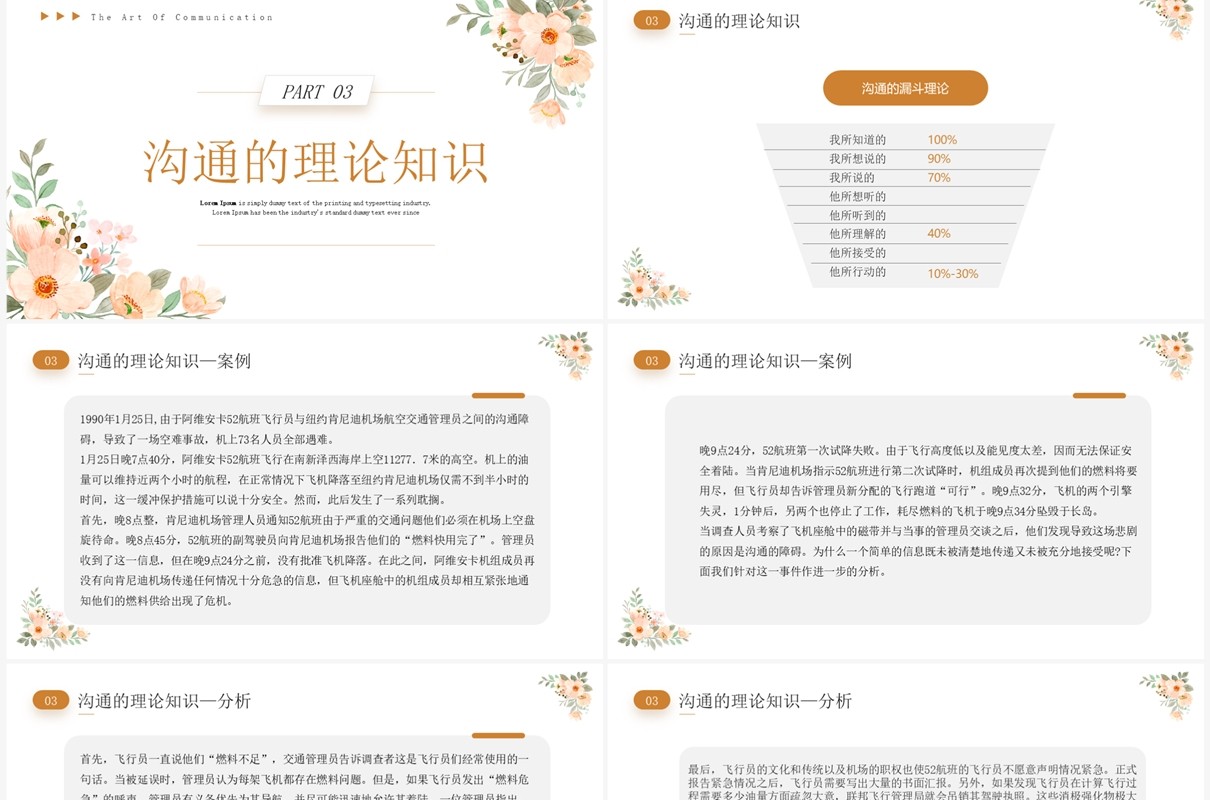Select funnel row '我所说的'

851,178
